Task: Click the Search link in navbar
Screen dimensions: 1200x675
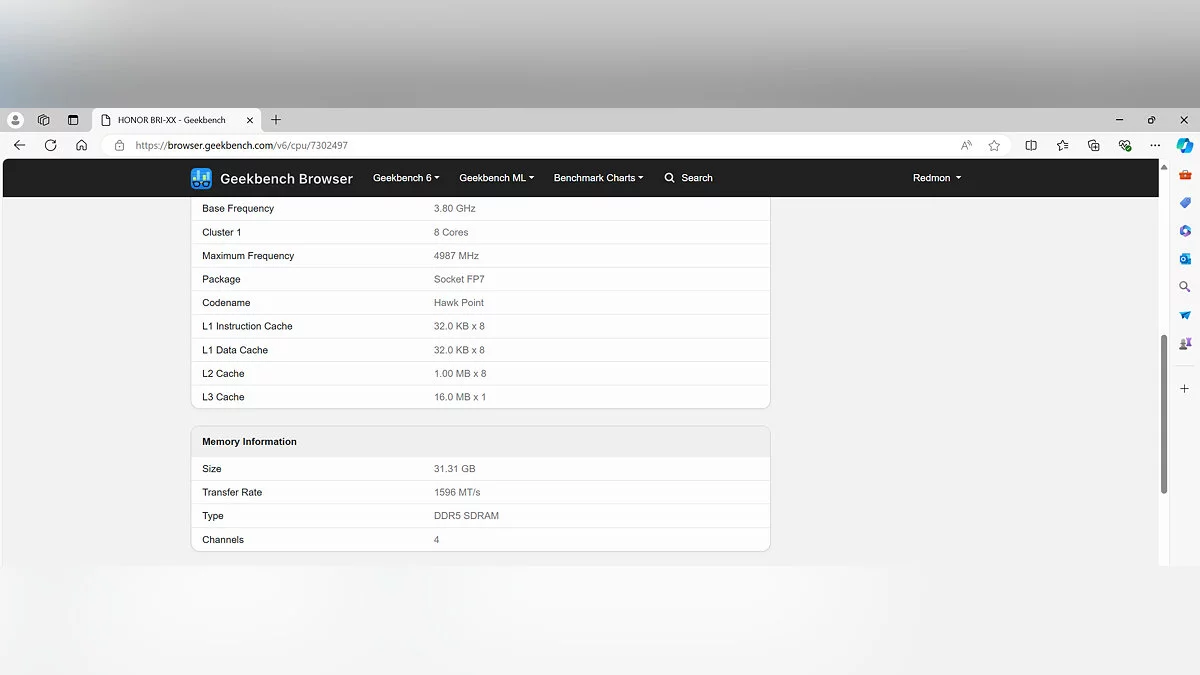Action: 689,178
